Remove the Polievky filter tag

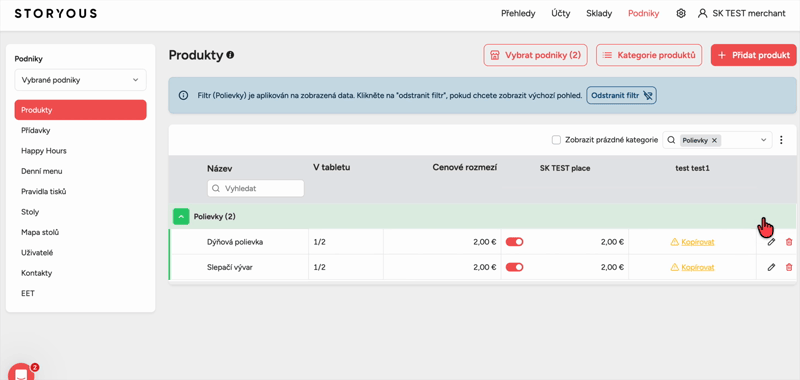(714, 140)
